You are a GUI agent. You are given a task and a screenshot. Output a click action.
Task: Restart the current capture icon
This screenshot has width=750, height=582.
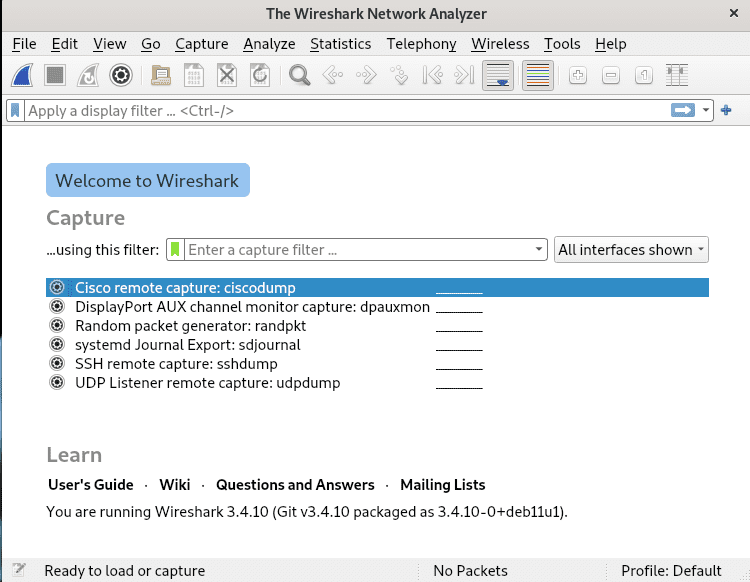coord(88,76)
